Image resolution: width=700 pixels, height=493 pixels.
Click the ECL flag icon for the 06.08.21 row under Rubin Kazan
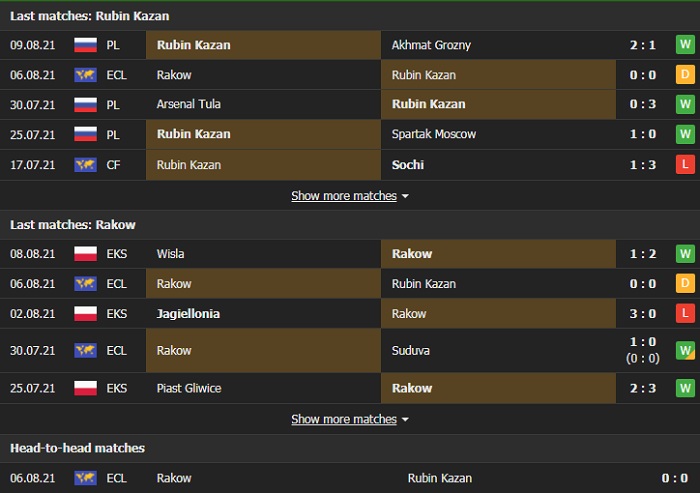click(x=85, y=75)
